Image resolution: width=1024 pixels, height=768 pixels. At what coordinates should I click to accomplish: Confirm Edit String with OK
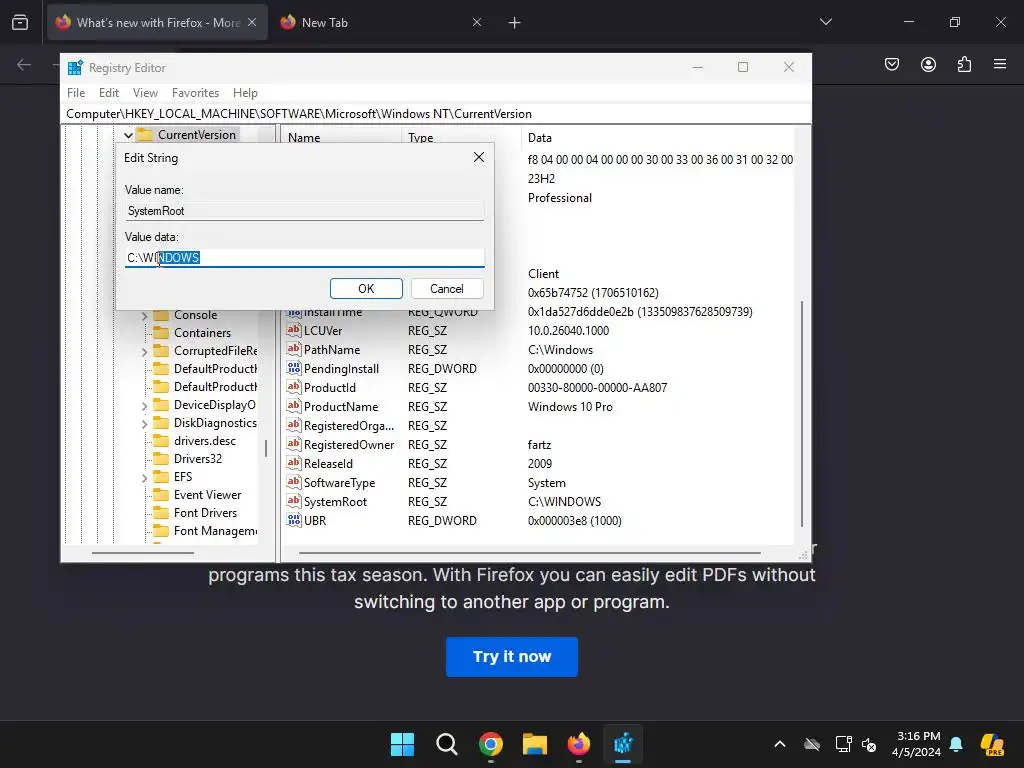coord(366,289)
